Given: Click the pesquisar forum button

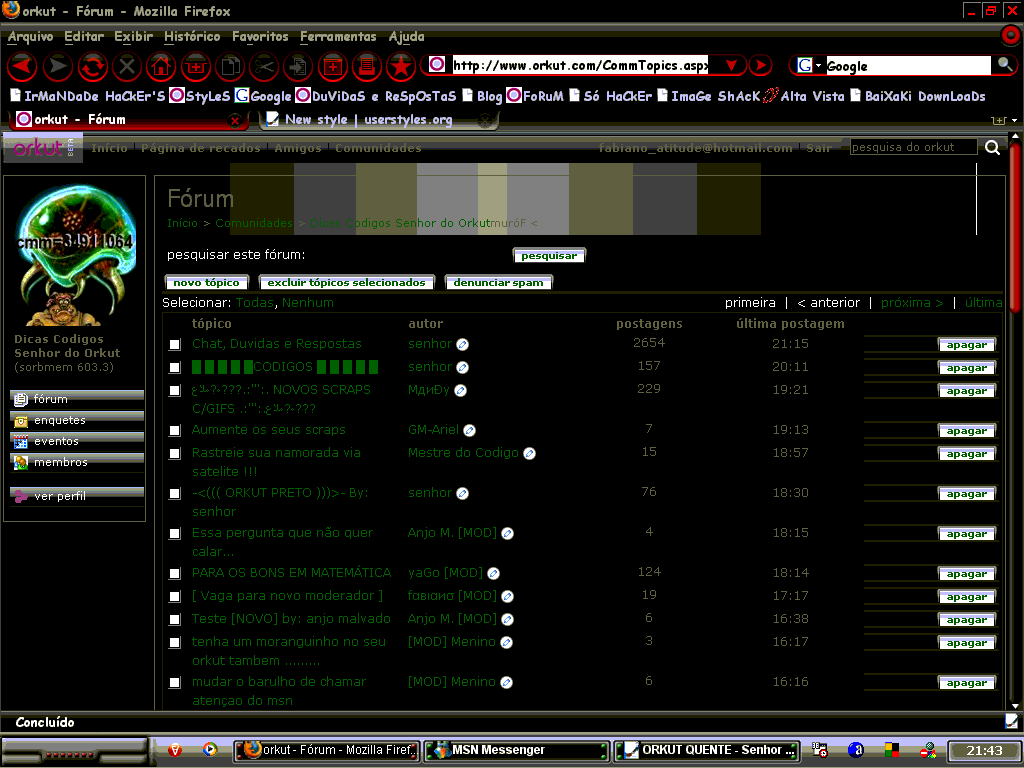Looking at the screenshot, I should [x=549, y=255].
